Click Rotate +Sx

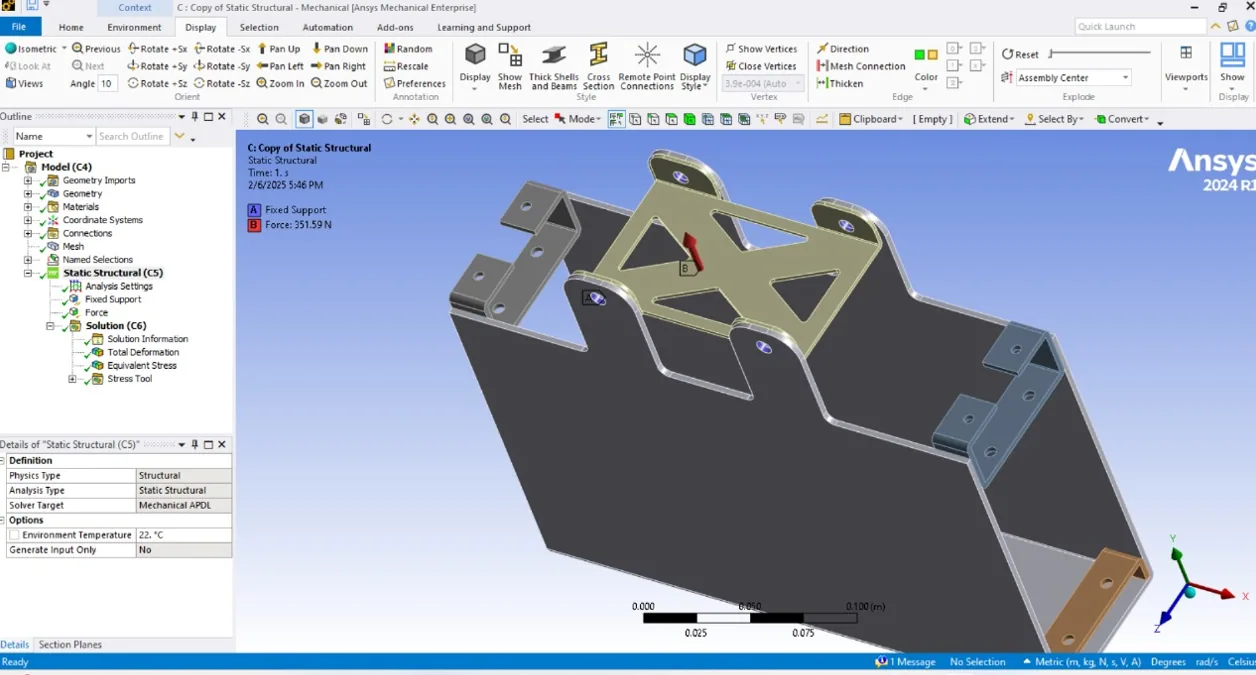(158, 48)
